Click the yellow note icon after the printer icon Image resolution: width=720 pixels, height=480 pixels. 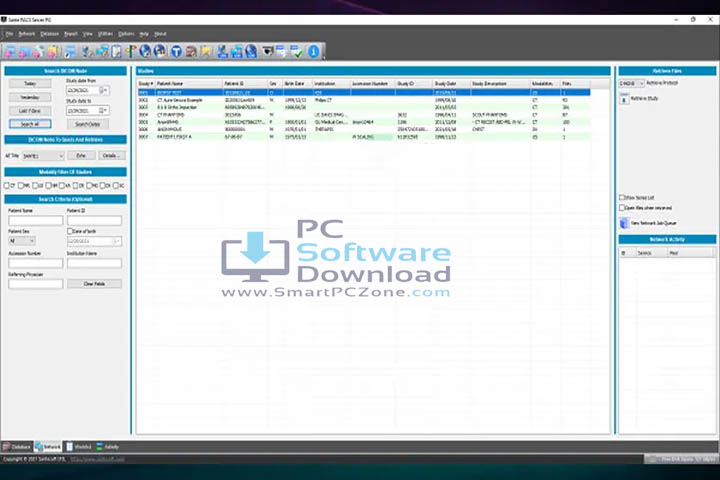[x=206, y=51]
